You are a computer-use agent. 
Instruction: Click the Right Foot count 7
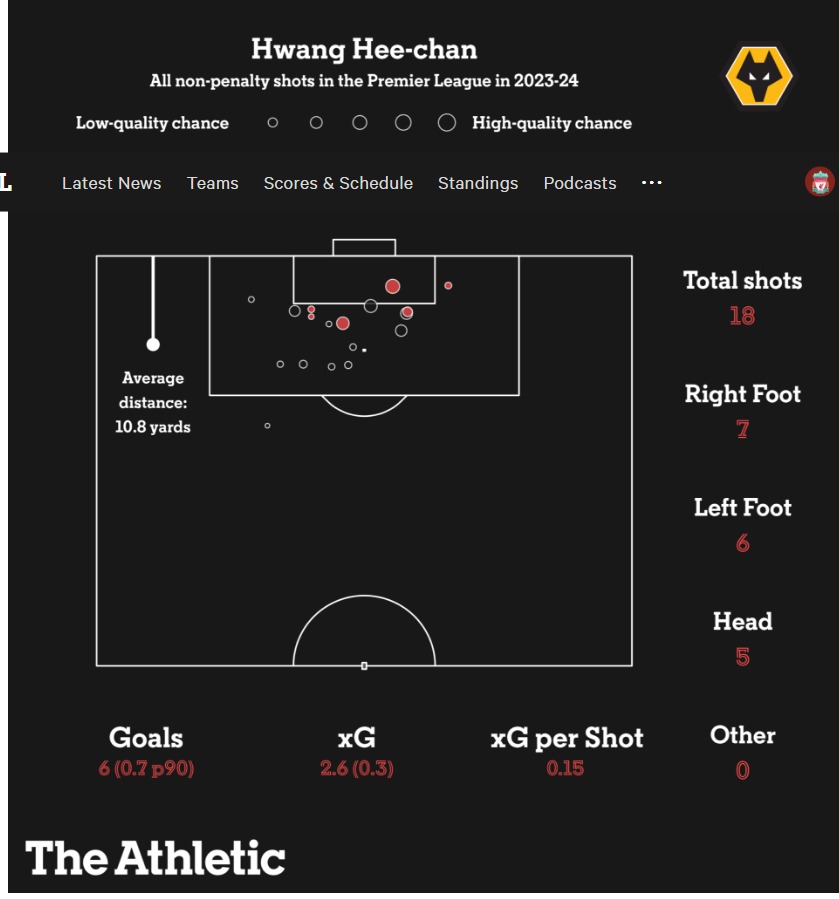743,429
